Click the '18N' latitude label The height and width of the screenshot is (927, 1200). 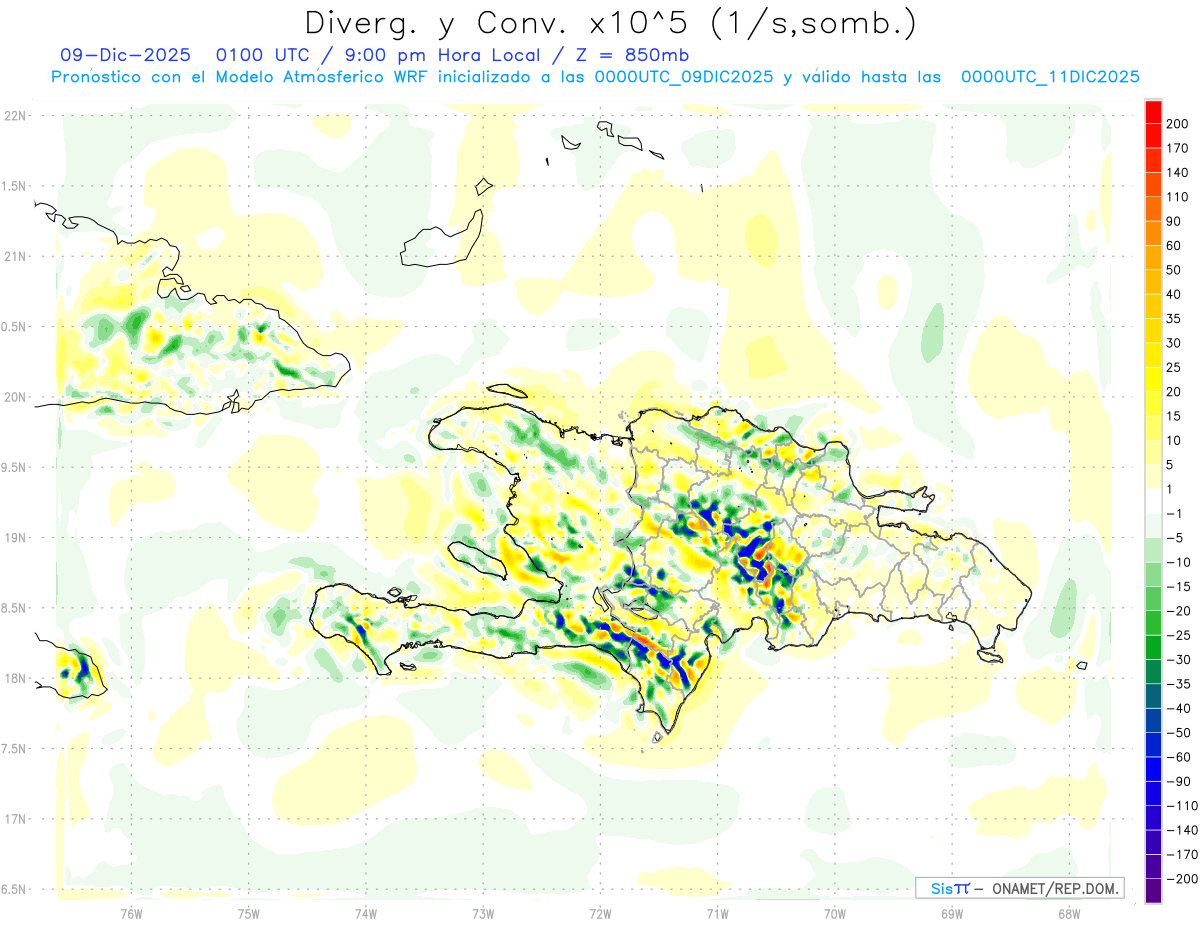[x=14, y=678]
